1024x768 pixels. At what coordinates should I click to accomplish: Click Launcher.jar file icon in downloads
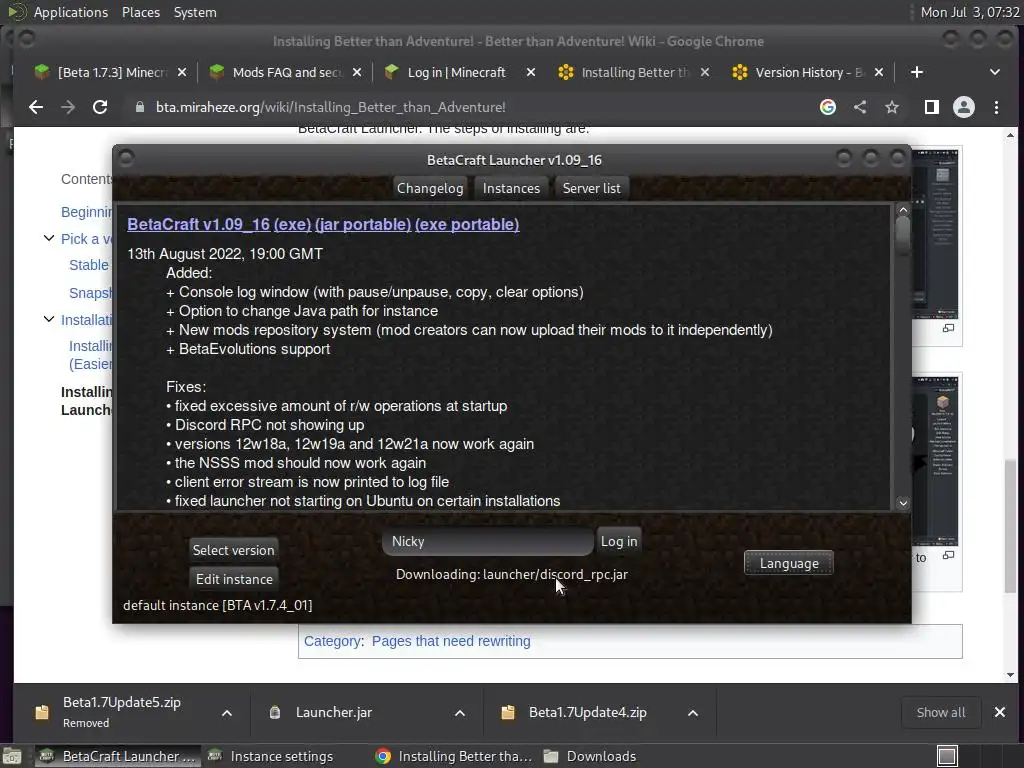(275, 712)
